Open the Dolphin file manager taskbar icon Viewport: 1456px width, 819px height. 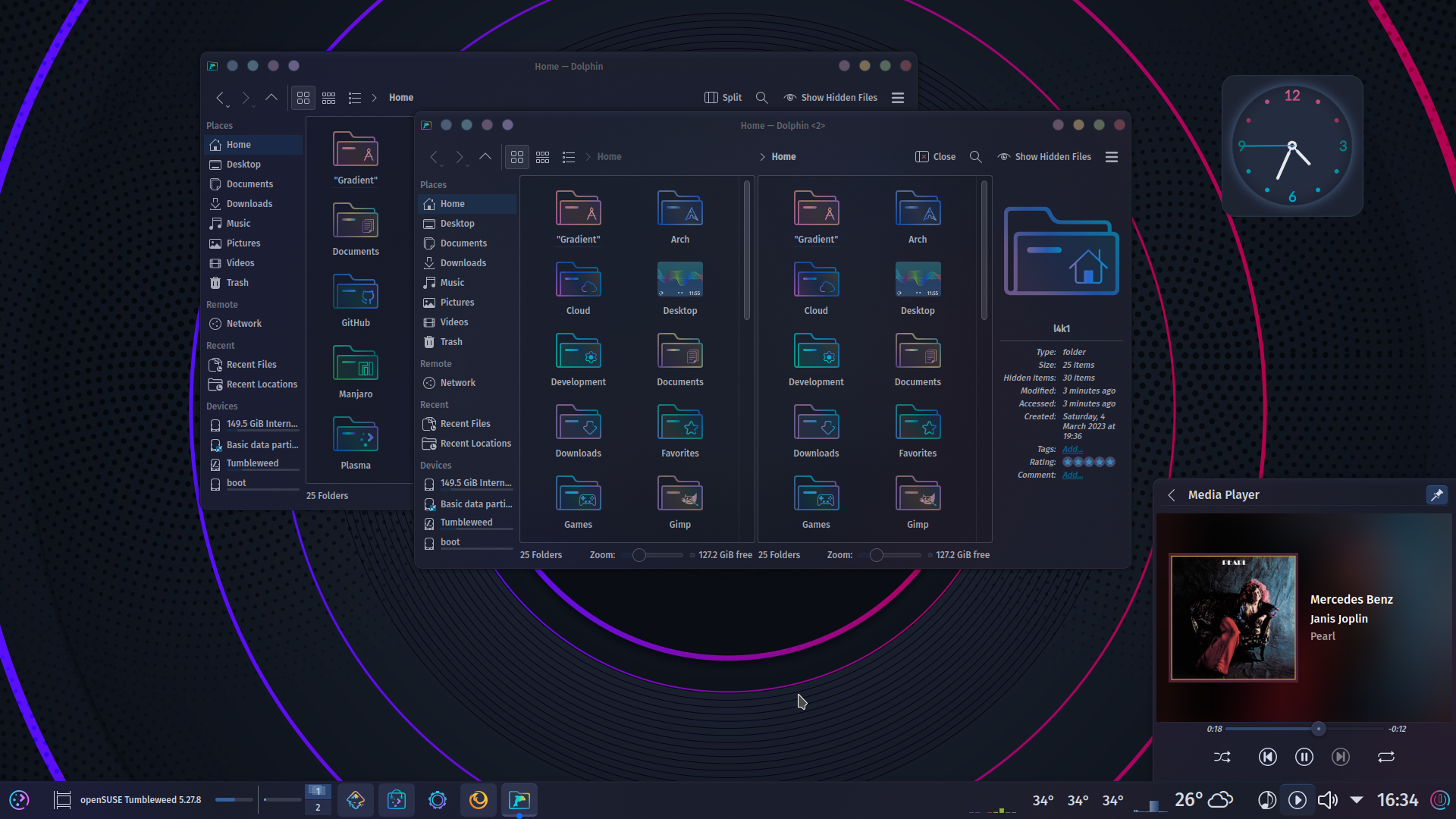pyautogui.click(x=519, y=800)
